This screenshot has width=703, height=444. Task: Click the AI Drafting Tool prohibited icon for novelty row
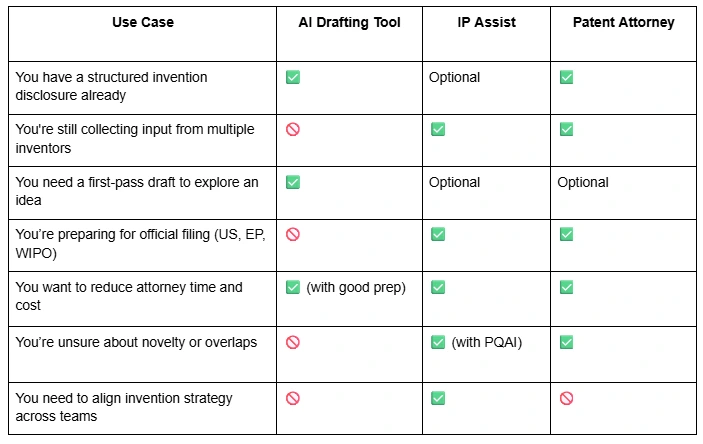(x=293, y=342)
